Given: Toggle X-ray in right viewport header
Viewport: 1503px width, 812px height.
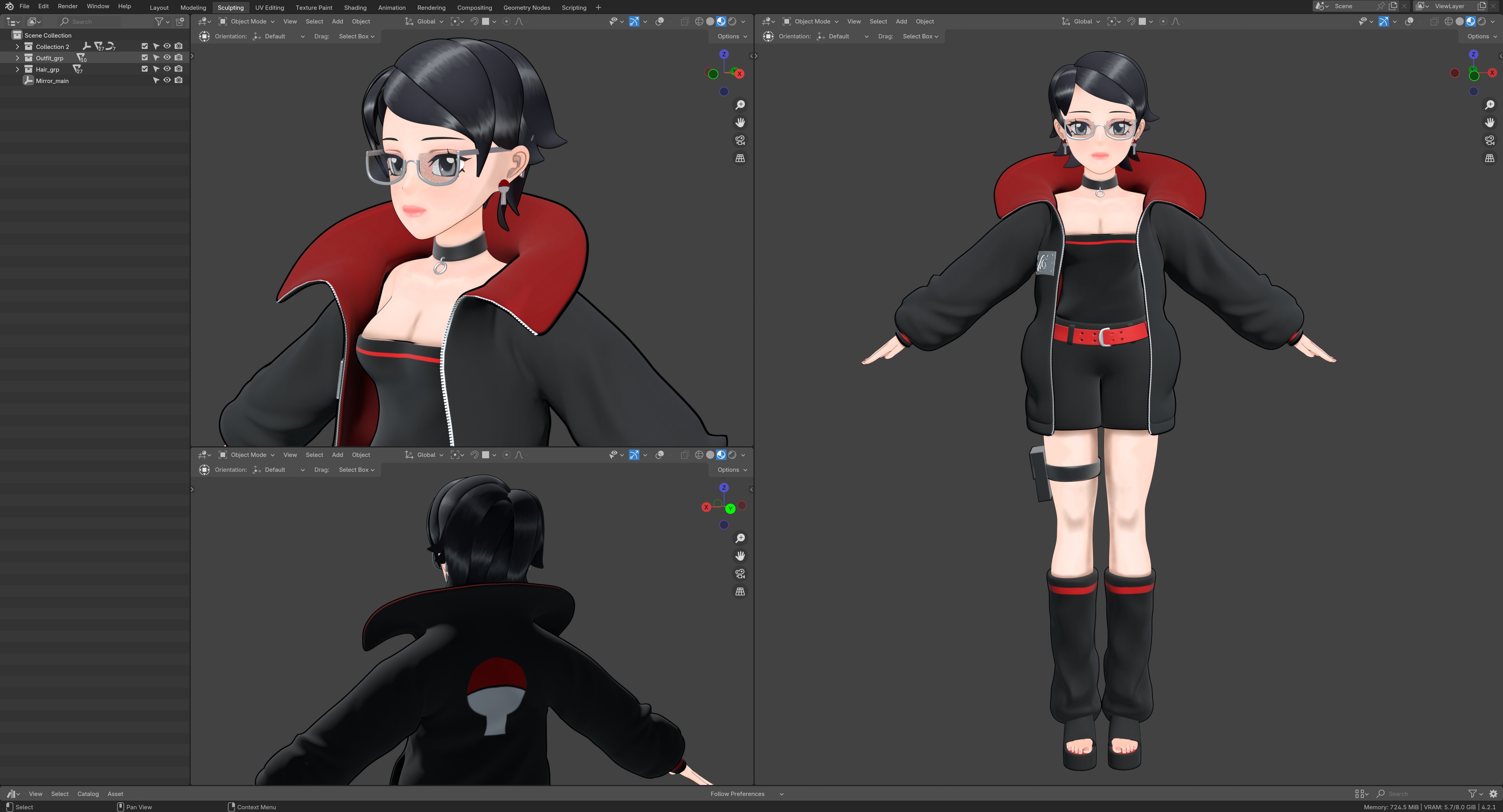Looking at the screenshot, I should click(x=1434, y=22).
